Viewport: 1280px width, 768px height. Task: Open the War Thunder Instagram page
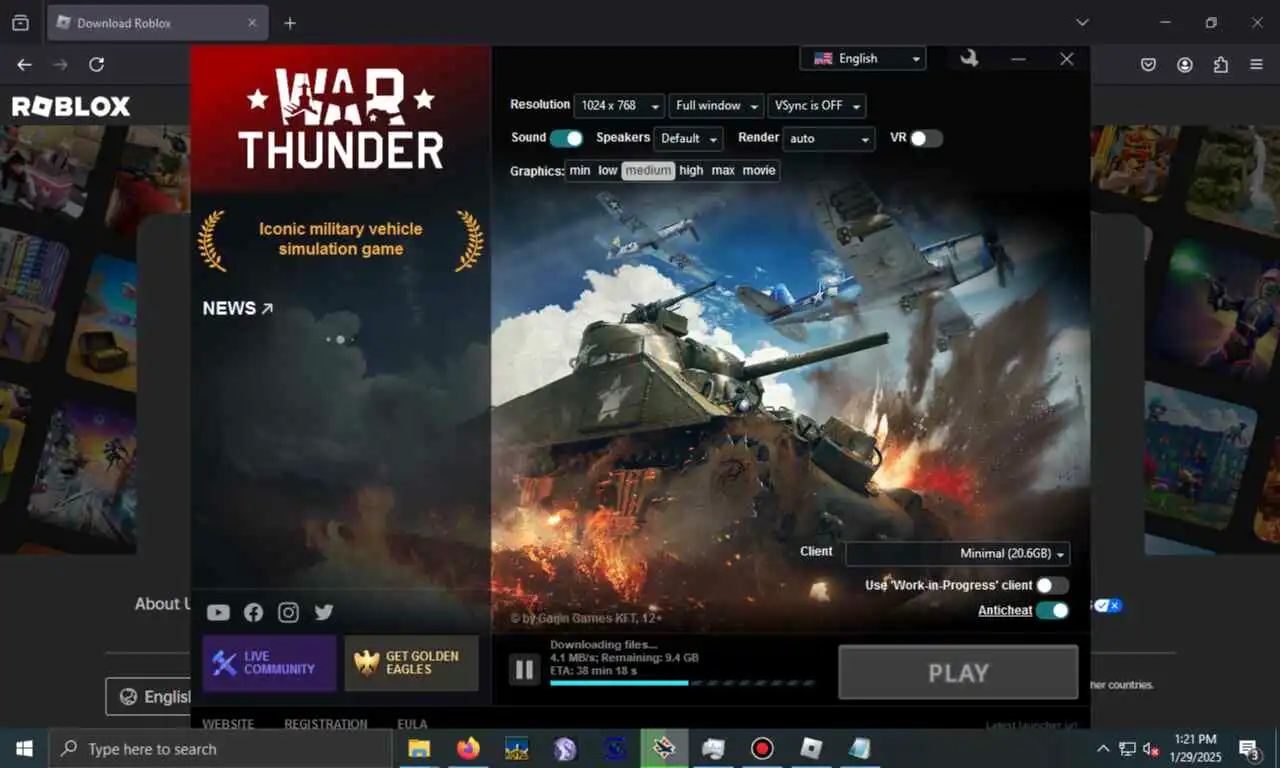[288, 612]
